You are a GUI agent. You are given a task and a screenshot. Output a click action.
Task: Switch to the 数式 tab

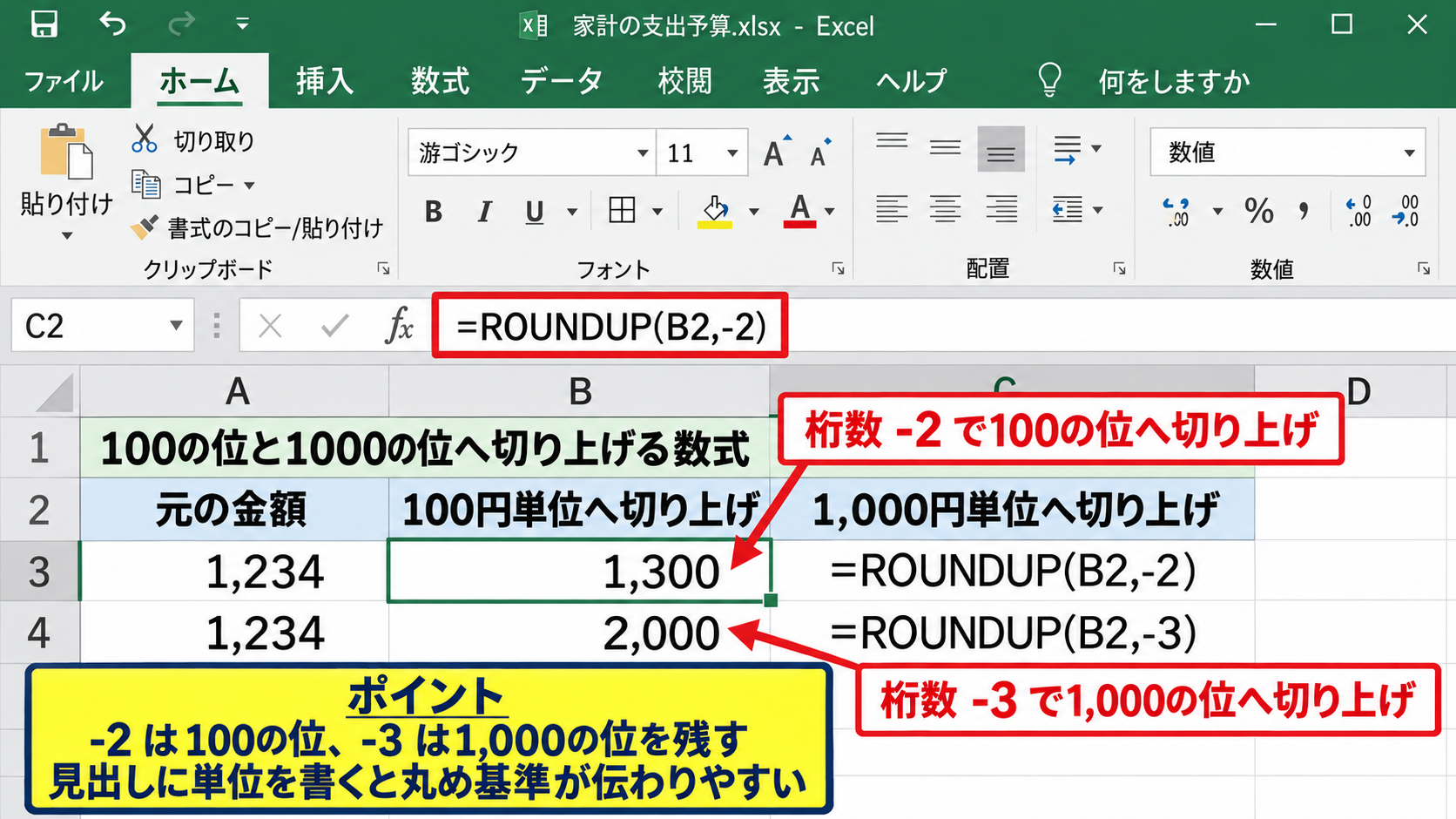tap(440, 81)
